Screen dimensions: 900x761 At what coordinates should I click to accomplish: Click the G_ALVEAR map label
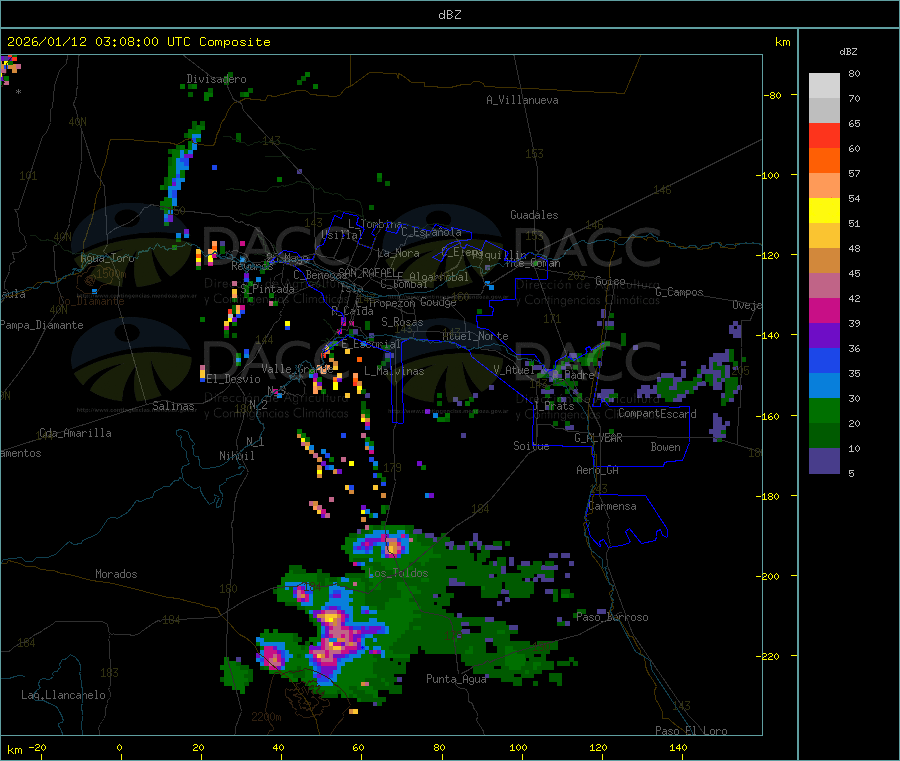click(599, 438)
